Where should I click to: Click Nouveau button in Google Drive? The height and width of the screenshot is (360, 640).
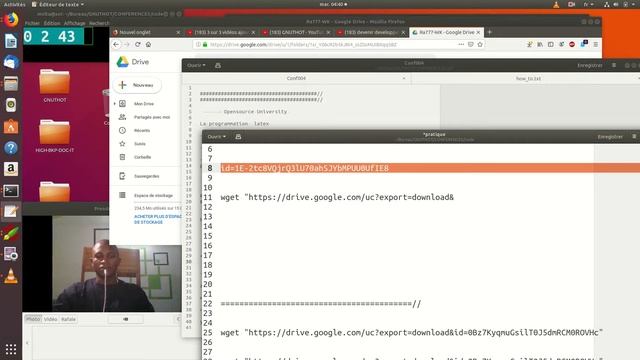pyautogui.click(x=137, y=85)
